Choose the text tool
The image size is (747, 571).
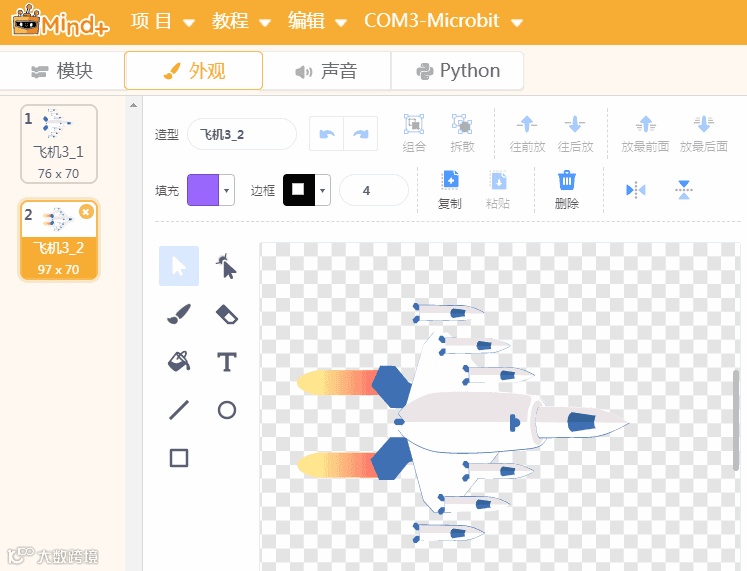[x=226, y=362]
